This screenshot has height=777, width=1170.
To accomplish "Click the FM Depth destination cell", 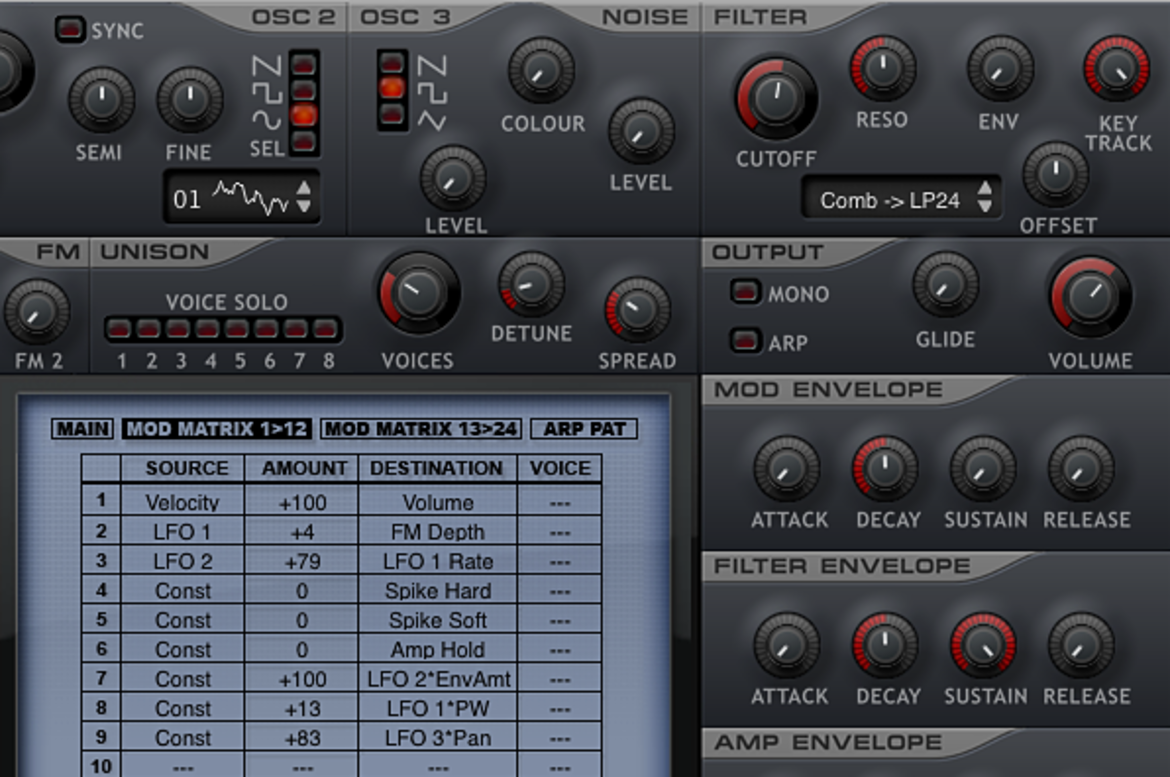I will 438,532.
